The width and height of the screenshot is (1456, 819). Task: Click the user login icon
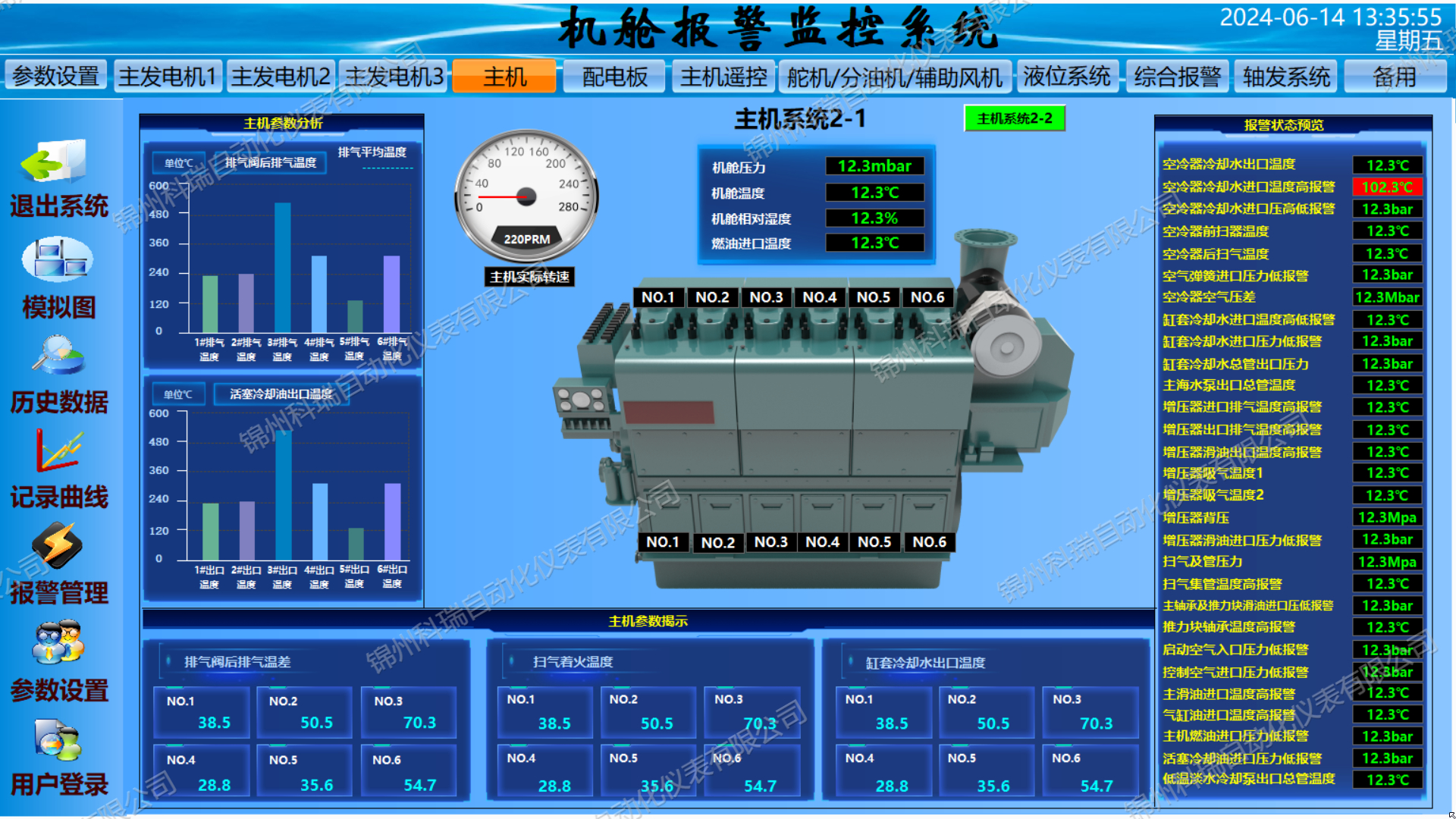(x=58, y=739)
